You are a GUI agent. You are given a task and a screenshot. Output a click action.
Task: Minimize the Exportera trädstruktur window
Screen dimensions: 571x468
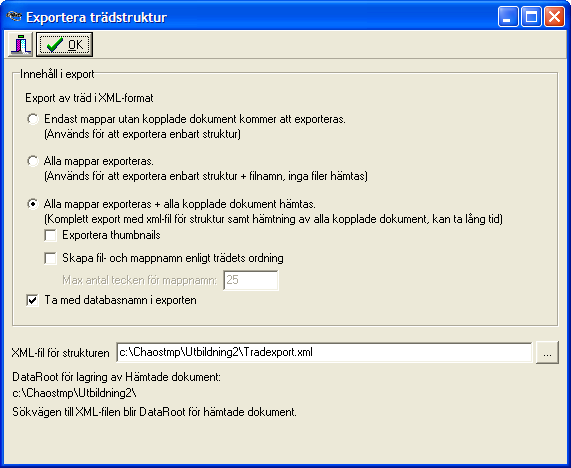[508, 17]
